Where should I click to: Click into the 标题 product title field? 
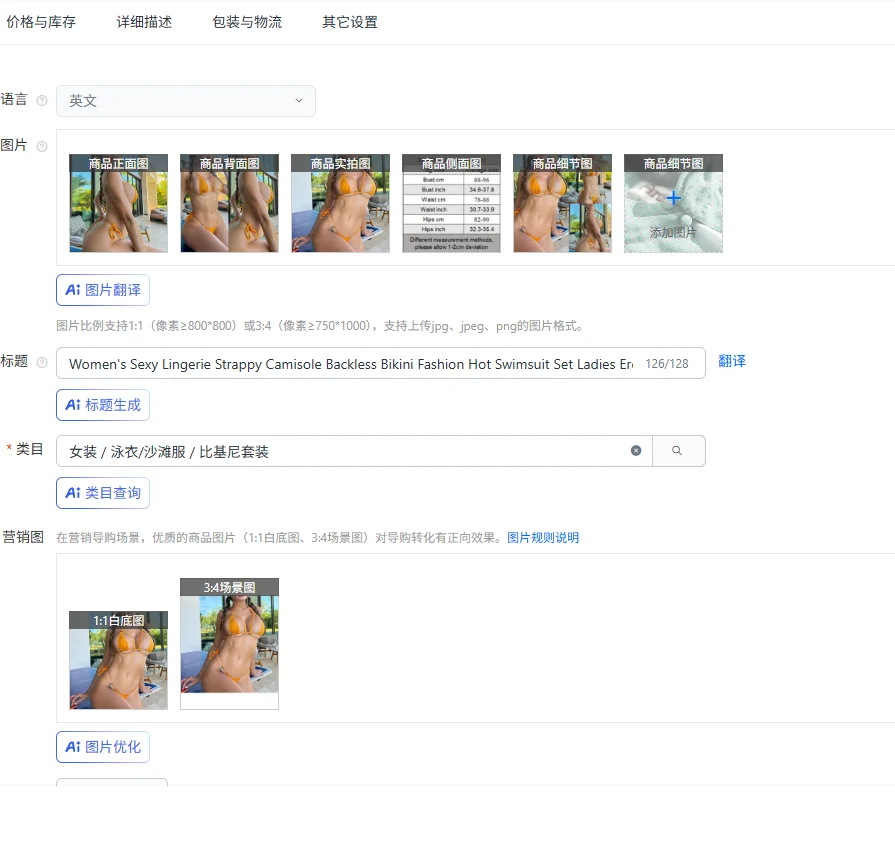381,363
